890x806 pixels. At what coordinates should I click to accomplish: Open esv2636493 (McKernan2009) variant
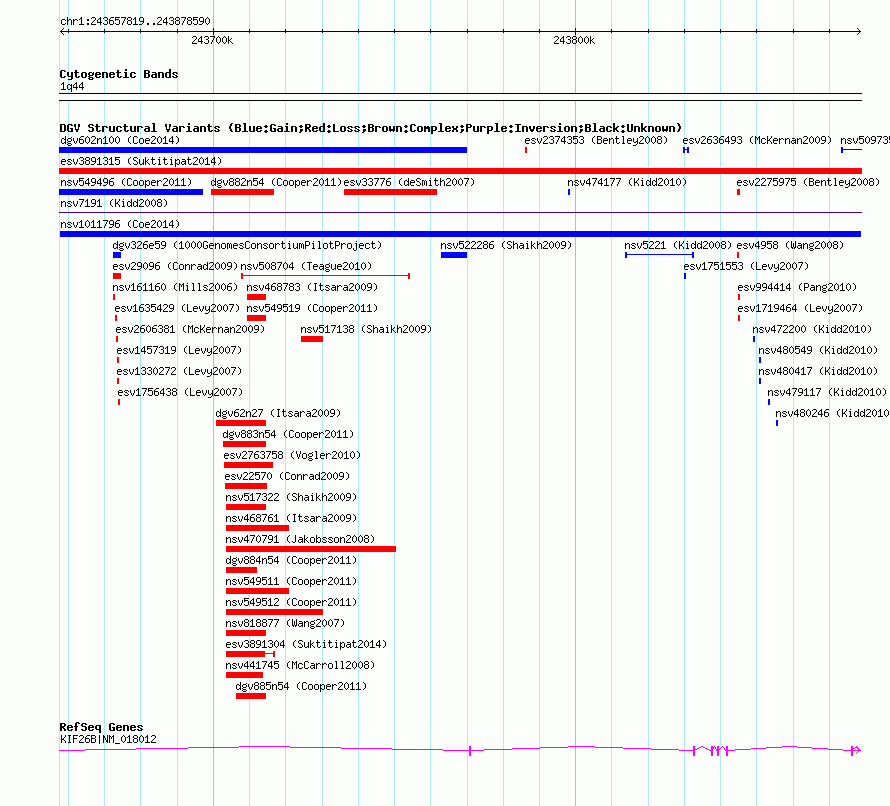coord(757,140)
